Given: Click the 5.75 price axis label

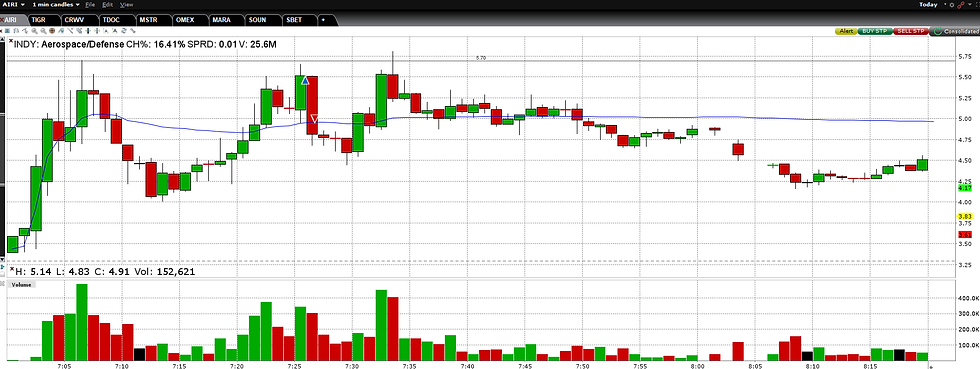Looking at the screenshot, I should 965,55.
